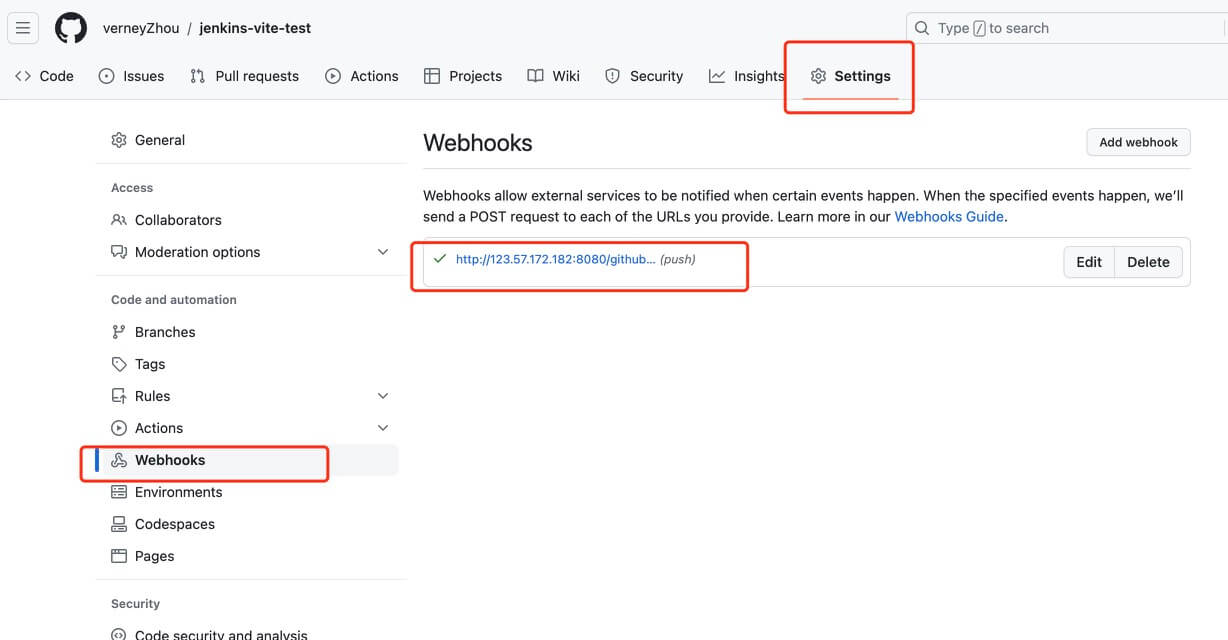Click the green webhook status checkmark

[x=439, y=259]
